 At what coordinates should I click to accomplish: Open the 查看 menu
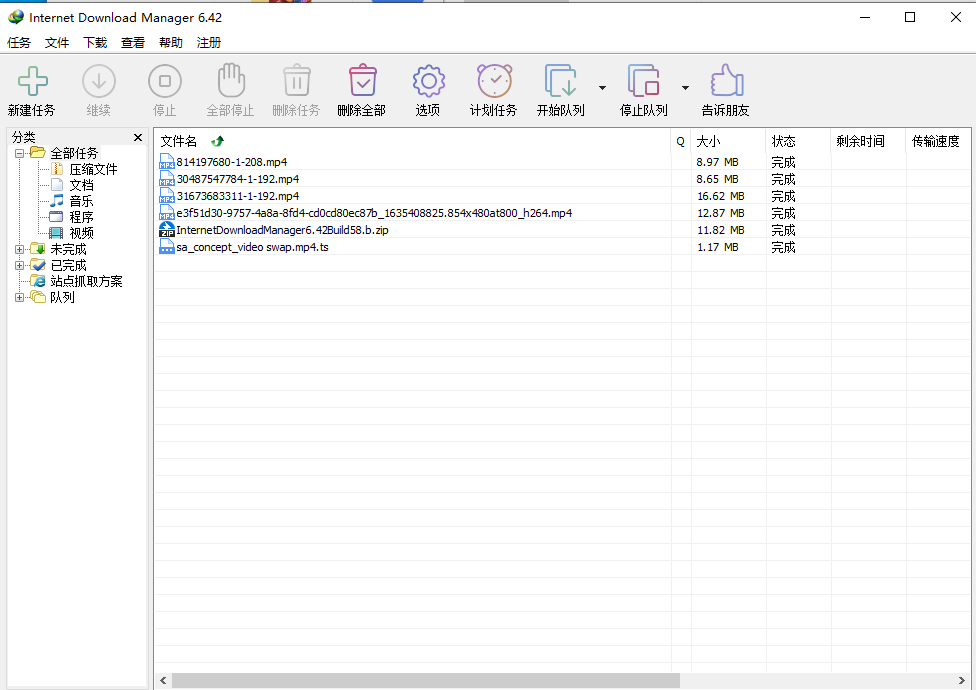coord(133,42)
